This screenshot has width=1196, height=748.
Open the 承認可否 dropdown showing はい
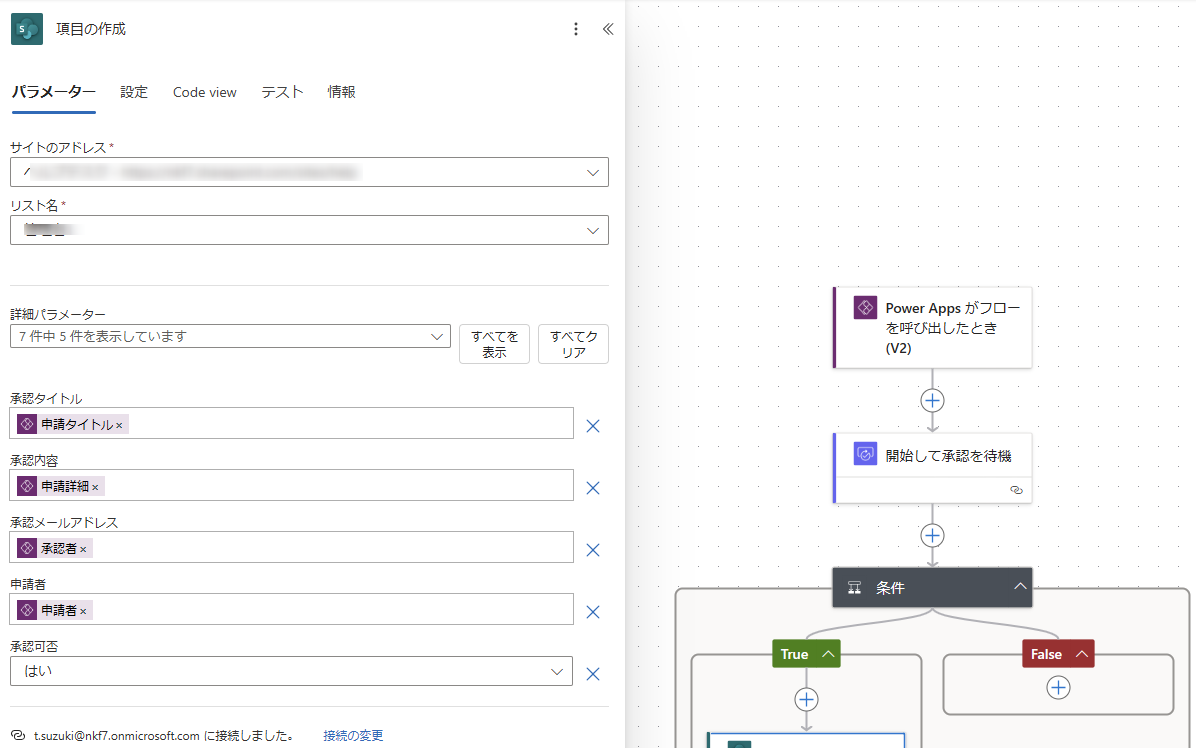pyautogui.click(x=557, y=672)
